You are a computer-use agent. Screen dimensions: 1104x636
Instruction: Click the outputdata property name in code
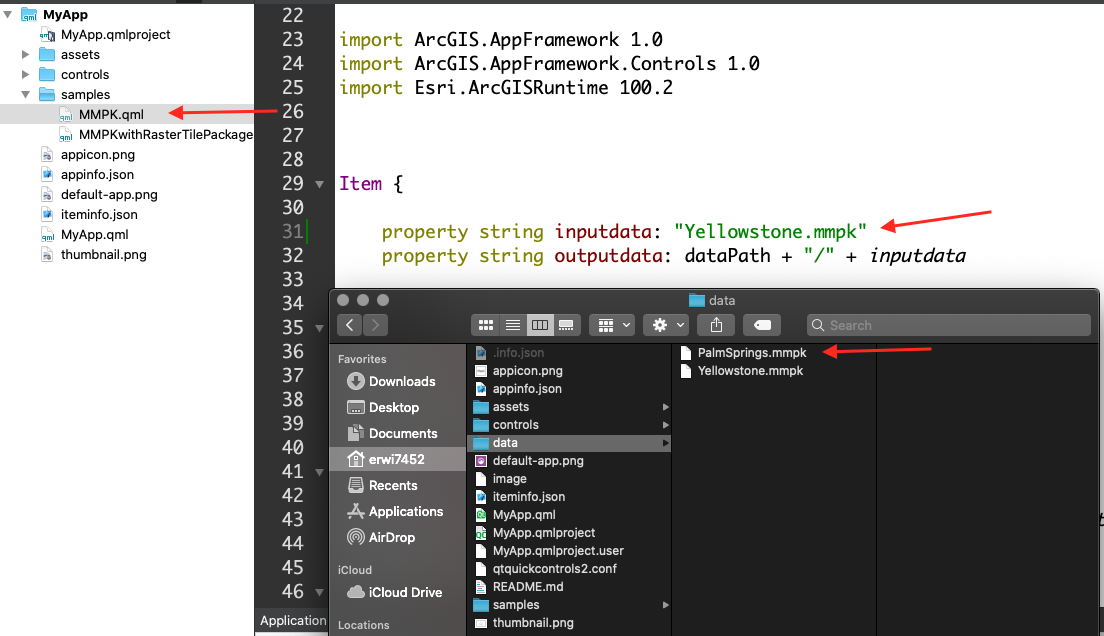(x=608, y=256)
